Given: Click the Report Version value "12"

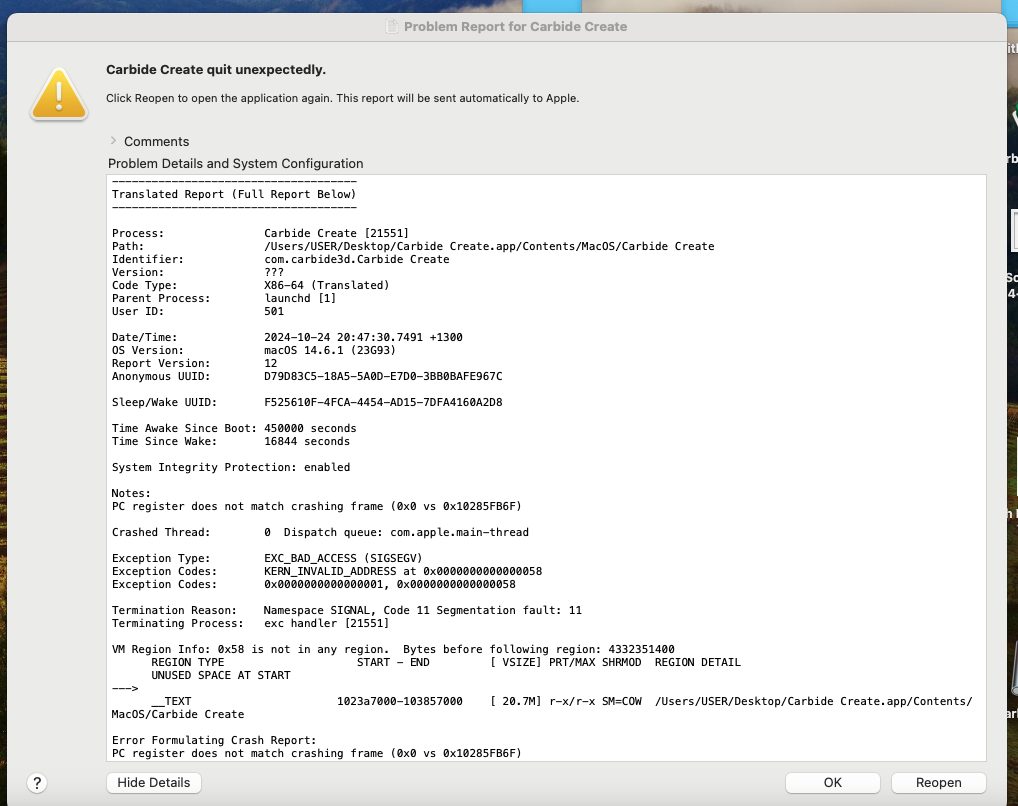Looking at the screenshot, I should 271,363.
